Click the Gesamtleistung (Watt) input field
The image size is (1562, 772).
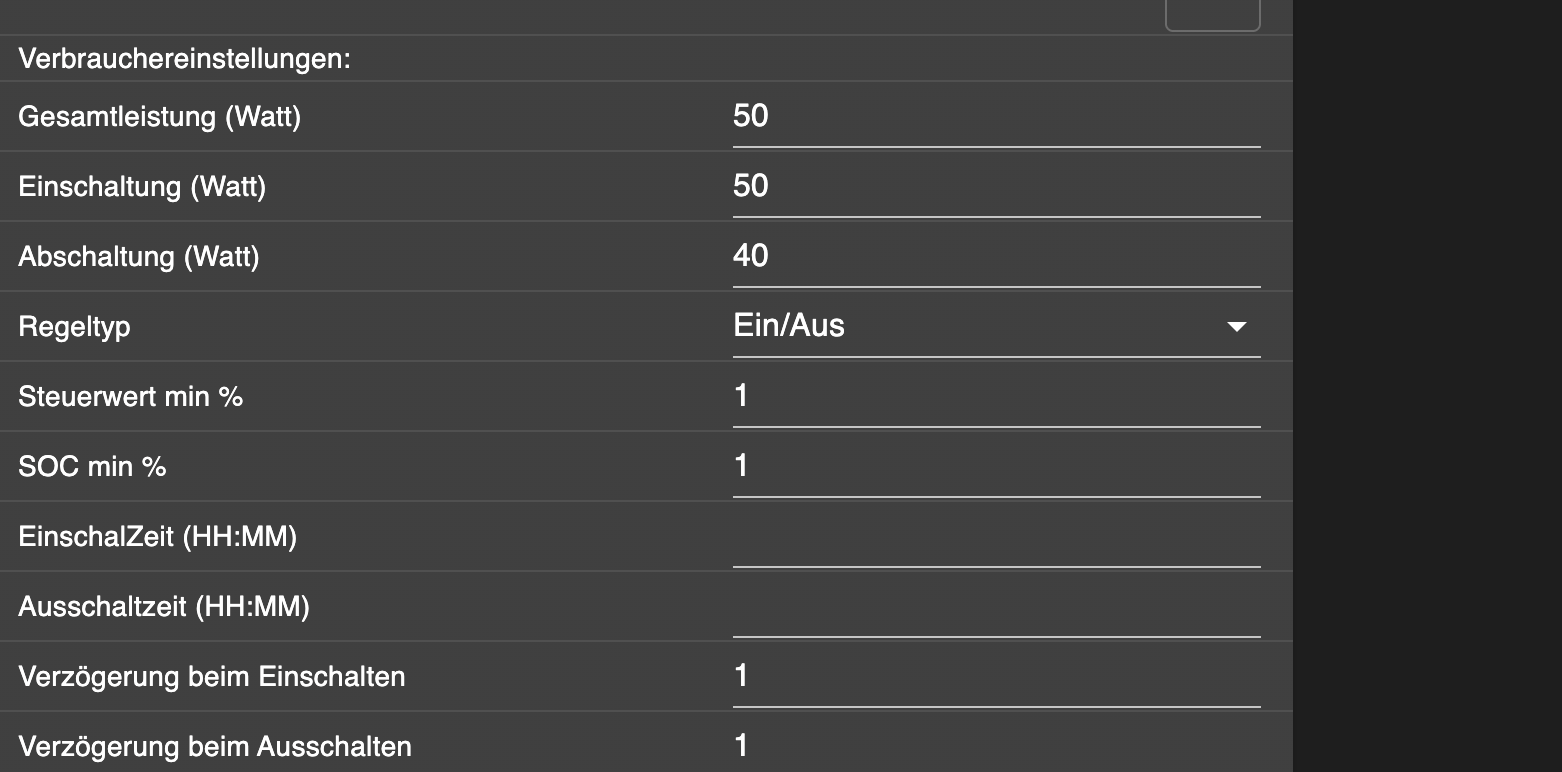(995, 117)
